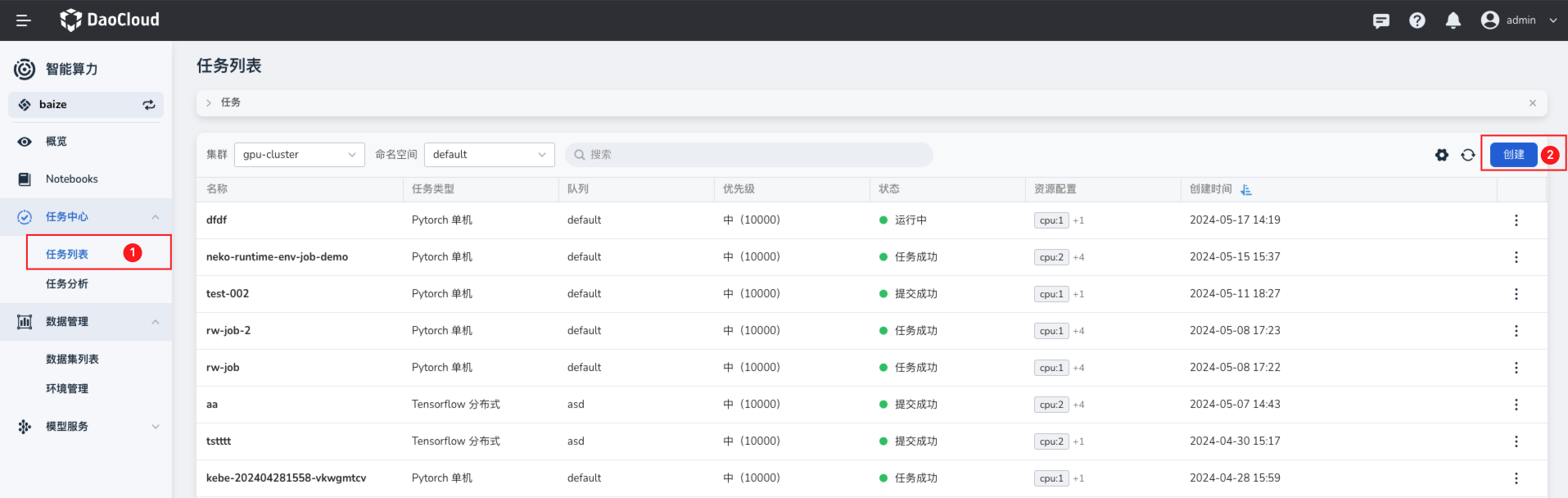Open the neko-runtime-env-job-demo task

pos(277,257)
